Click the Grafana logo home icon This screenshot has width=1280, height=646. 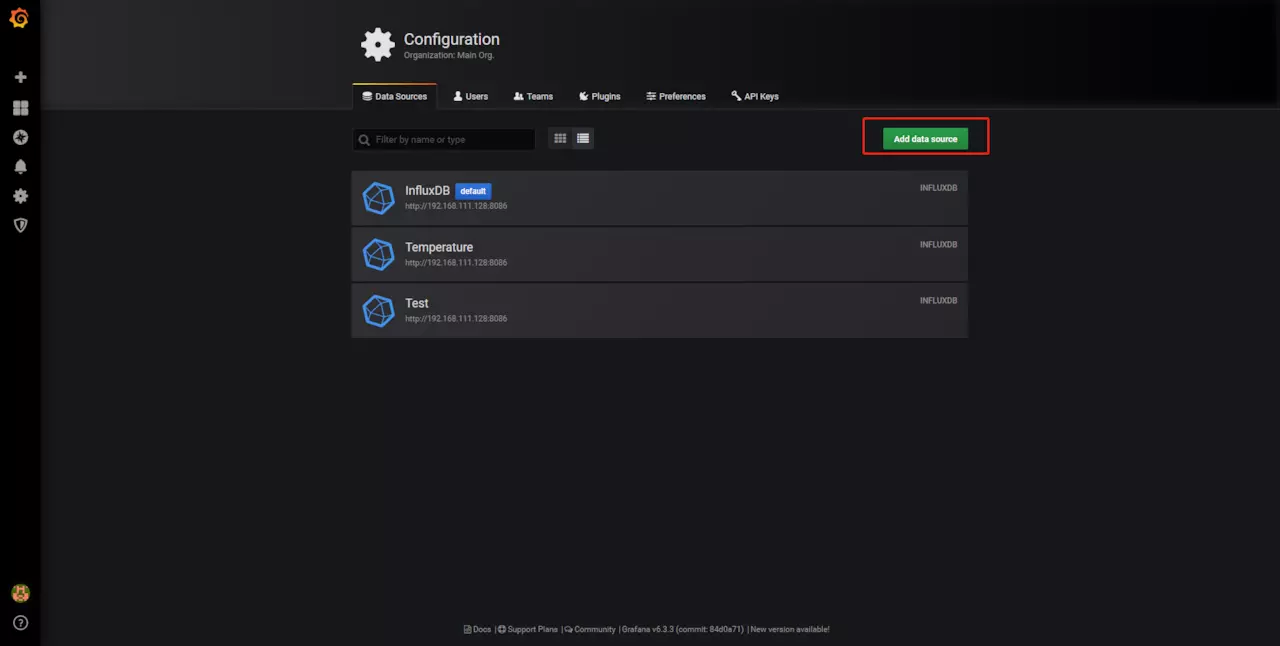point(19,18)
